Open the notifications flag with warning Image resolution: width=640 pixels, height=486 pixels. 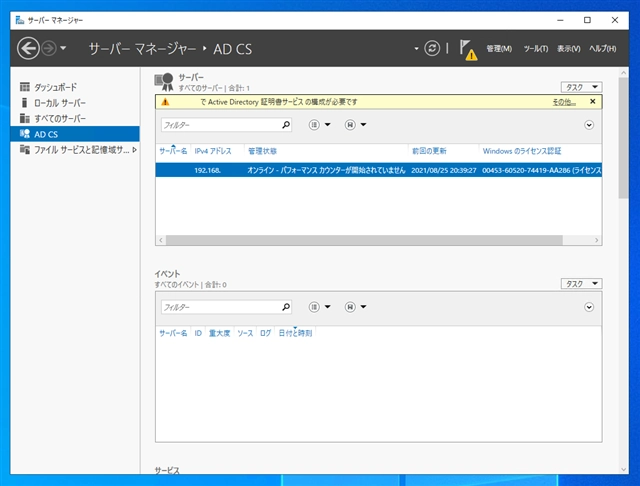[467, 49]
